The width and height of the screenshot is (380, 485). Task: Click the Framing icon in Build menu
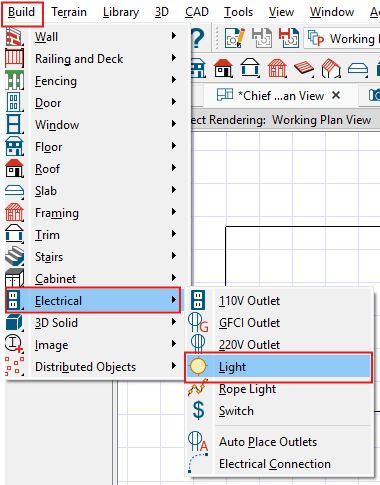coord(15,212)
